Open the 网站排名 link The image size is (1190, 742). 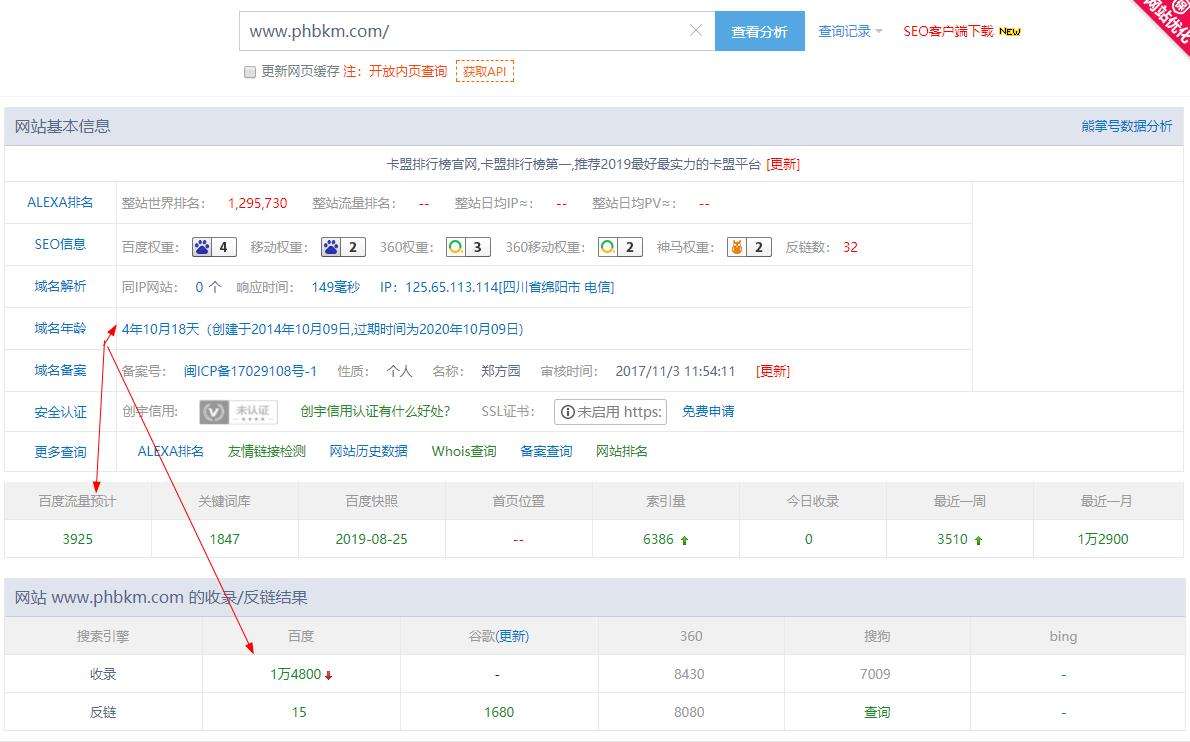(x=622, y=451)
